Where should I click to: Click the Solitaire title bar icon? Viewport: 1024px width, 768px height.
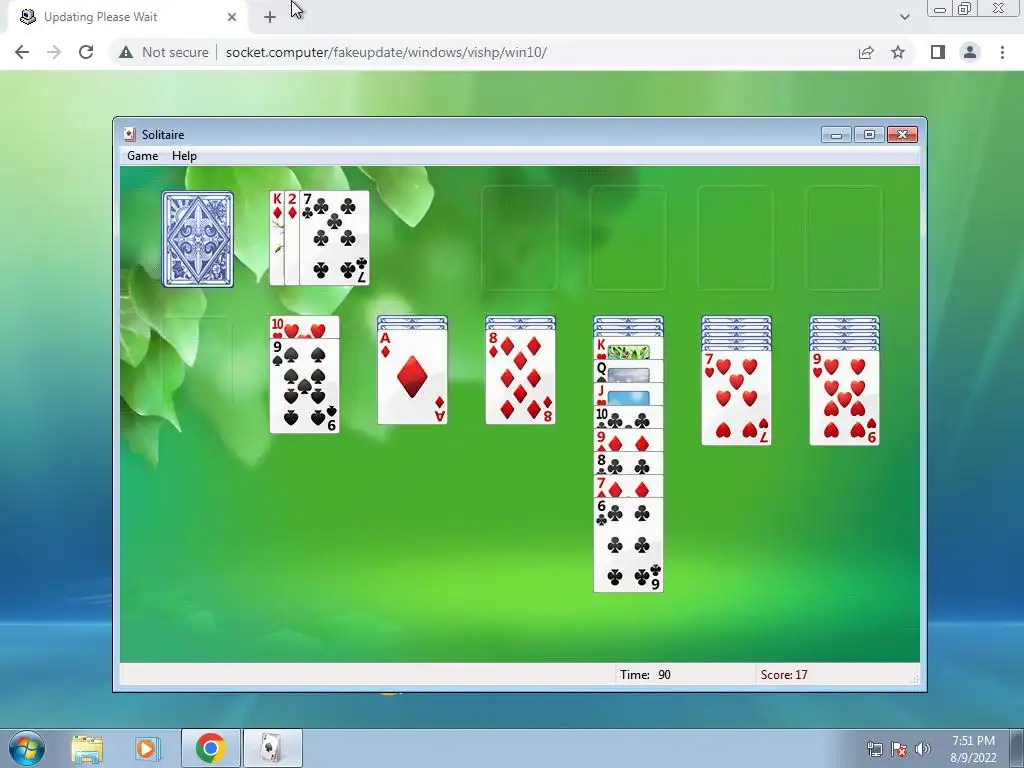(x=130, y=135)
